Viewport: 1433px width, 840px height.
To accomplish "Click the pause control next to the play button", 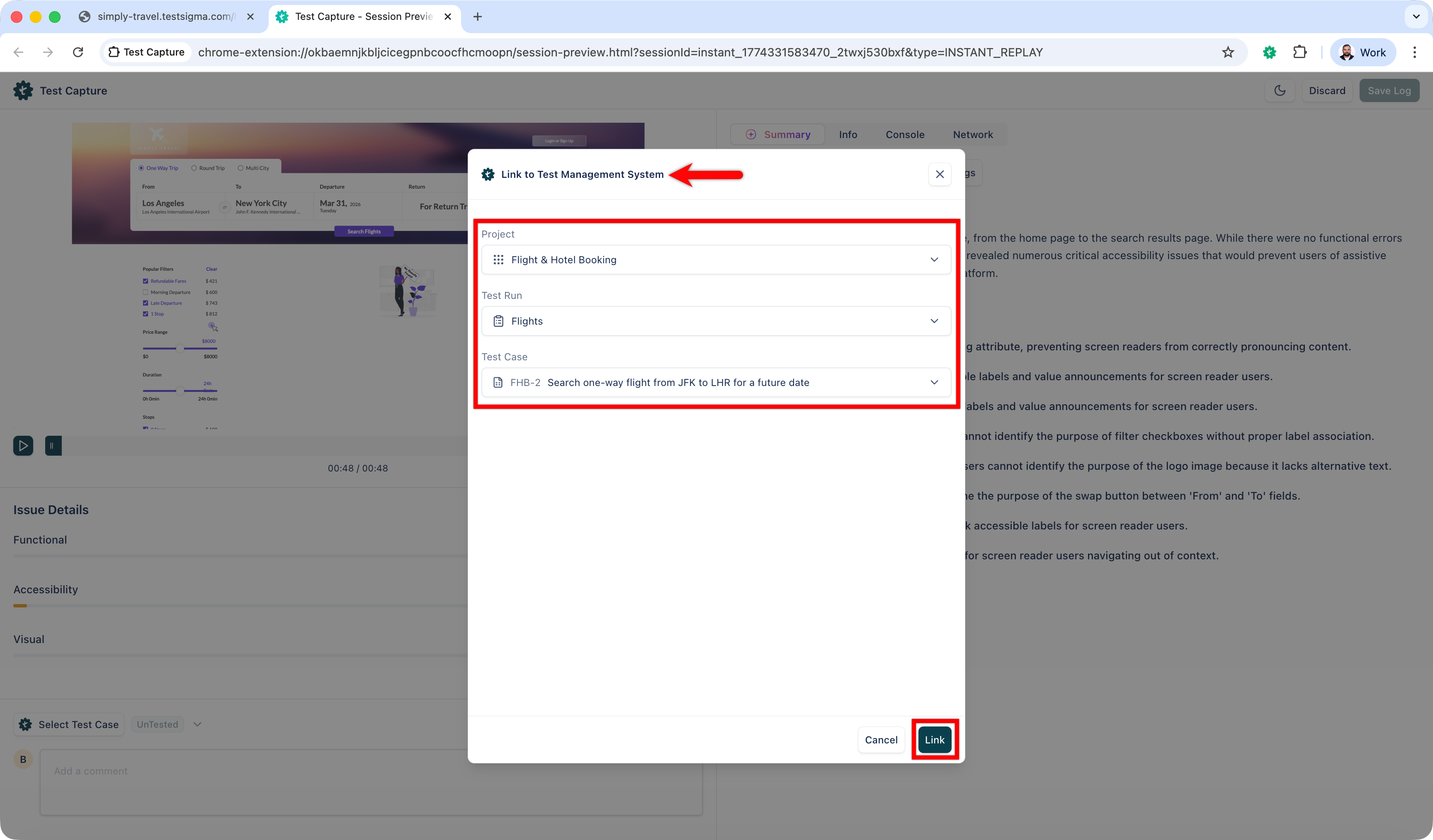I will tap(53, 445).
